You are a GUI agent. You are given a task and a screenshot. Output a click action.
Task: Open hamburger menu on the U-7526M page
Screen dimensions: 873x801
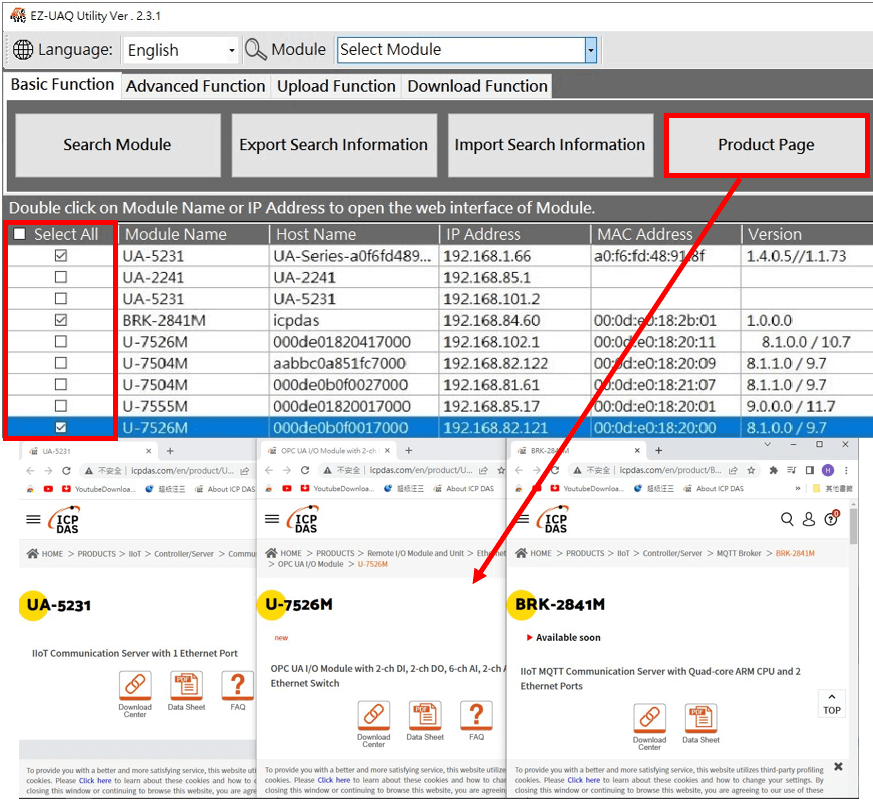271,519
